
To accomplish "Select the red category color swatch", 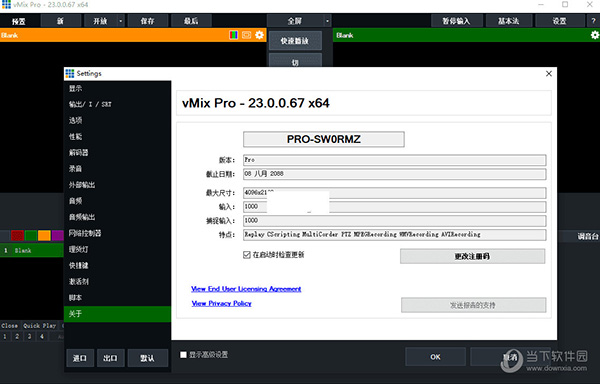I will 17,235.
